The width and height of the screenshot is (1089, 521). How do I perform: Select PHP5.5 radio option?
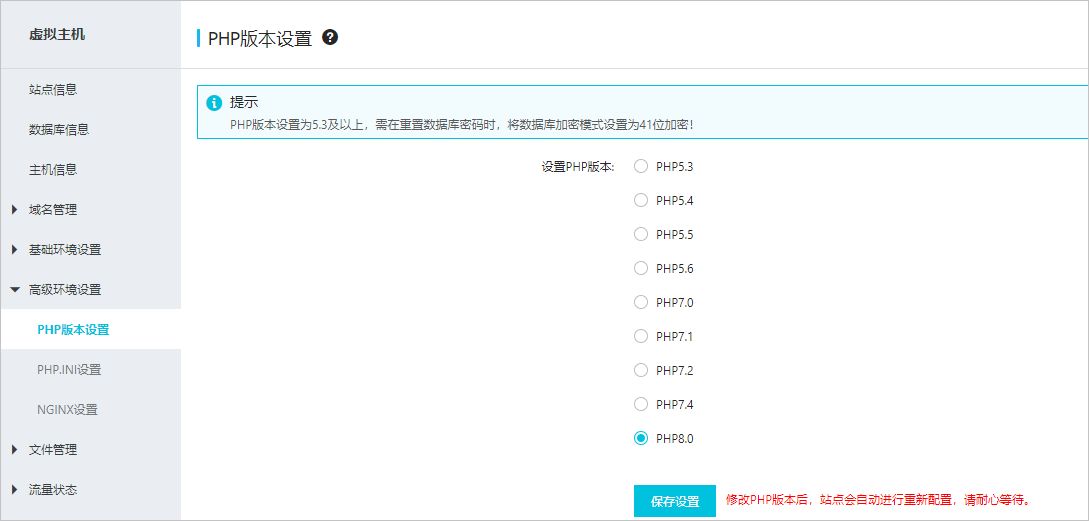tap(641, 235)
